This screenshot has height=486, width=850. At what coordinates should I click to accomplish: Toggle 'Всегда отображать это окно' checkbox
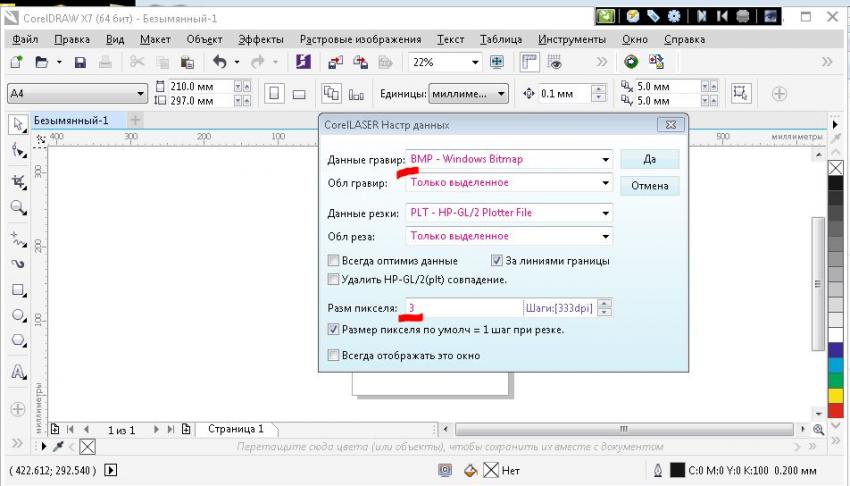tap(334, 354)
